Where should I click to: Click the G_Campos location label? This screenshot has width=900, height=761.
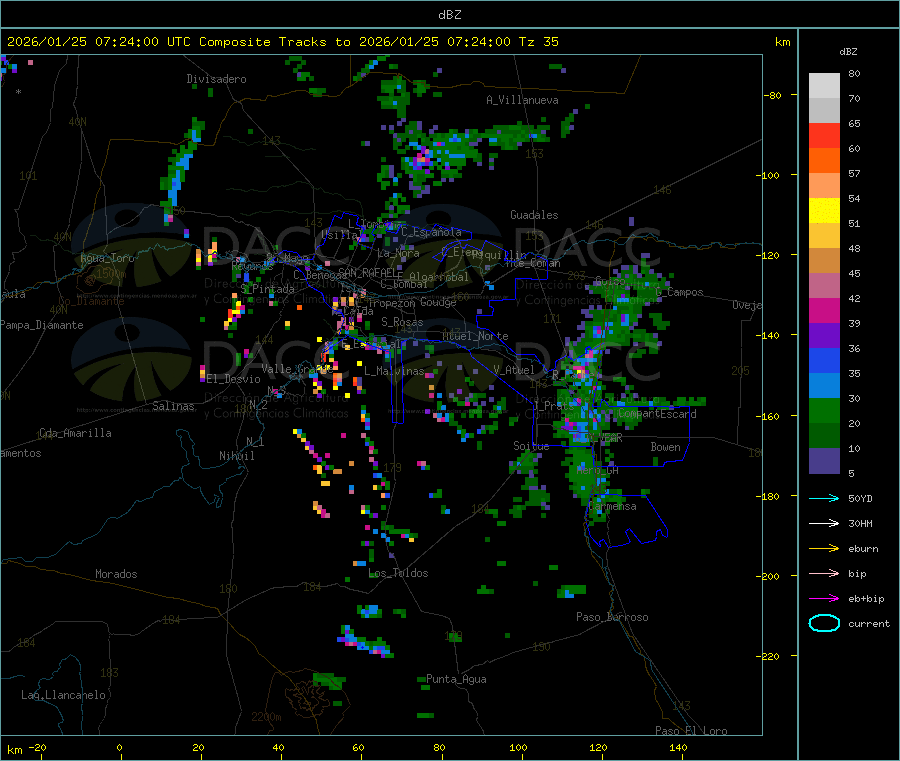pos(679,292)
